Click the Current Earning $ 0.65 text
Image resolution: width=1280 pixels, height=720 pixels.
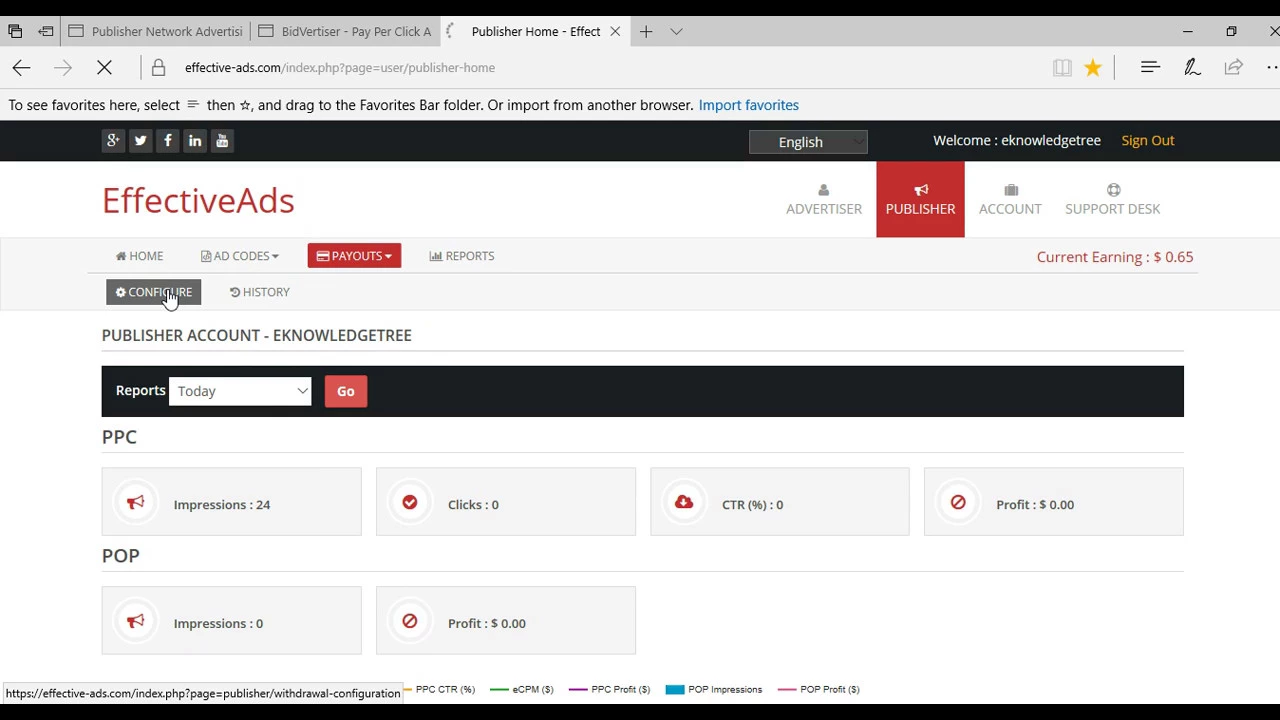(1115, 257)
